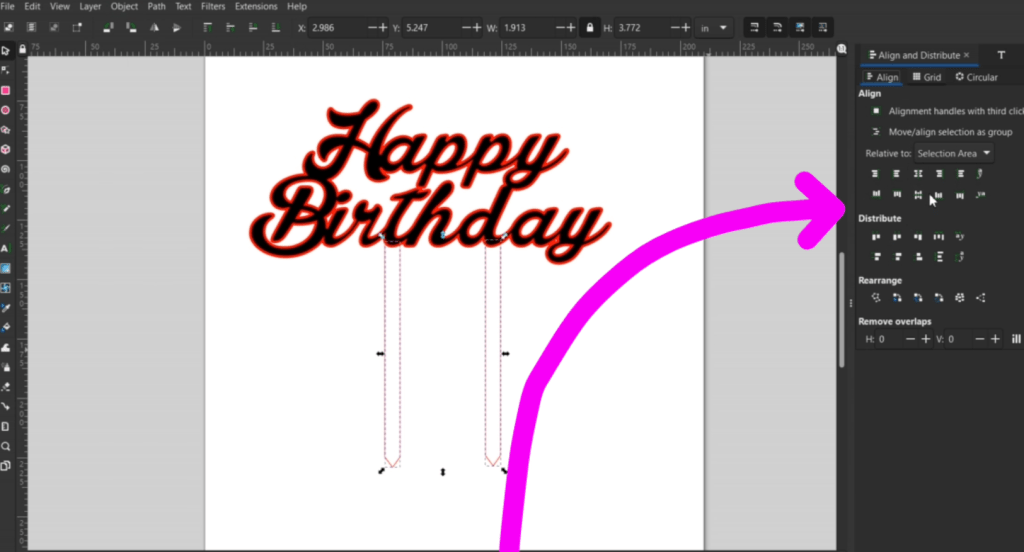Viewport: 1024px width, 552px height.
Task: Toggle width/height lock ratio button
Action: pos(591,28)
